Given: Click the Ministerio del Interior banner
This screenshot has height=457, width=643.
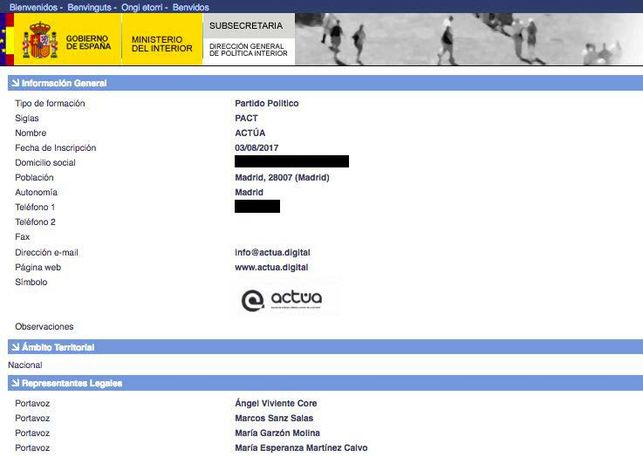Looking at the screenshot, I should click(162, 39).
